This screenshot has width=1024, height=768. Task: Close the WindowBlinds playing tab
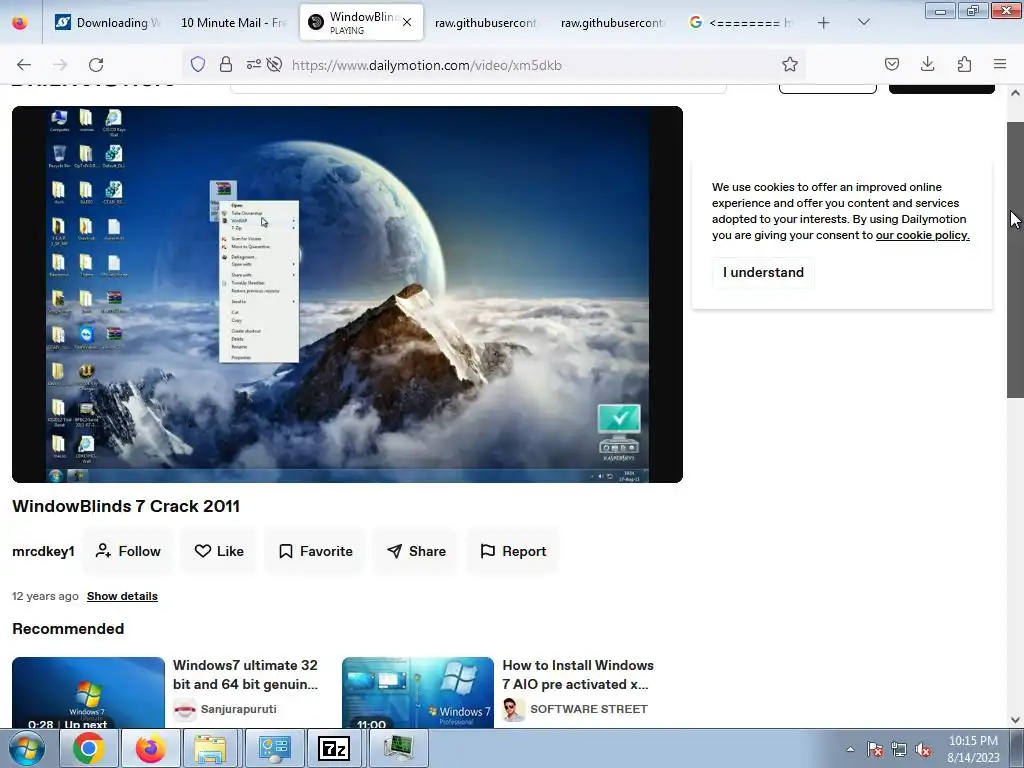pos(407,22)
